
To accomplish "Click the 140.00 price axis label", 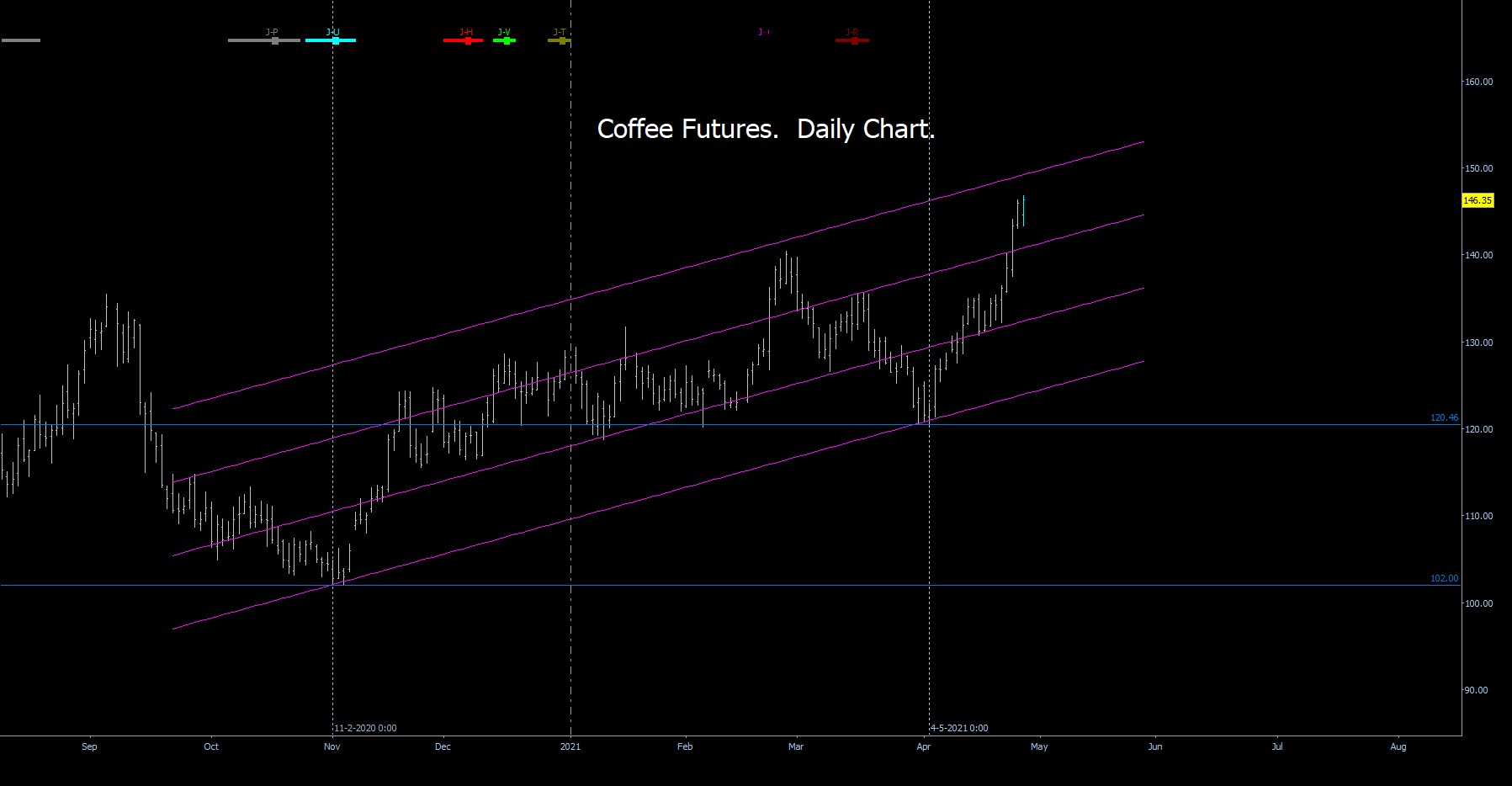I will 1478,255.
